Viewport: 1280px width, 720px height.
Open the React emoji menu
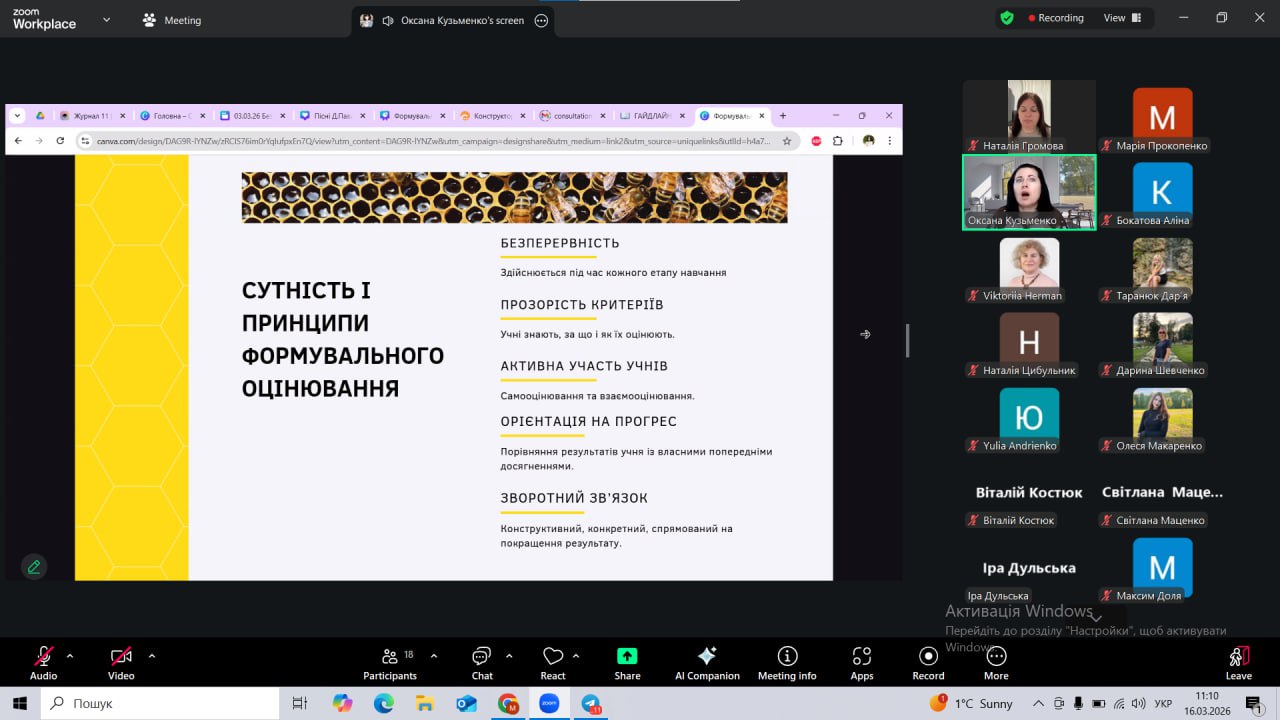click(x=552, y=662)
